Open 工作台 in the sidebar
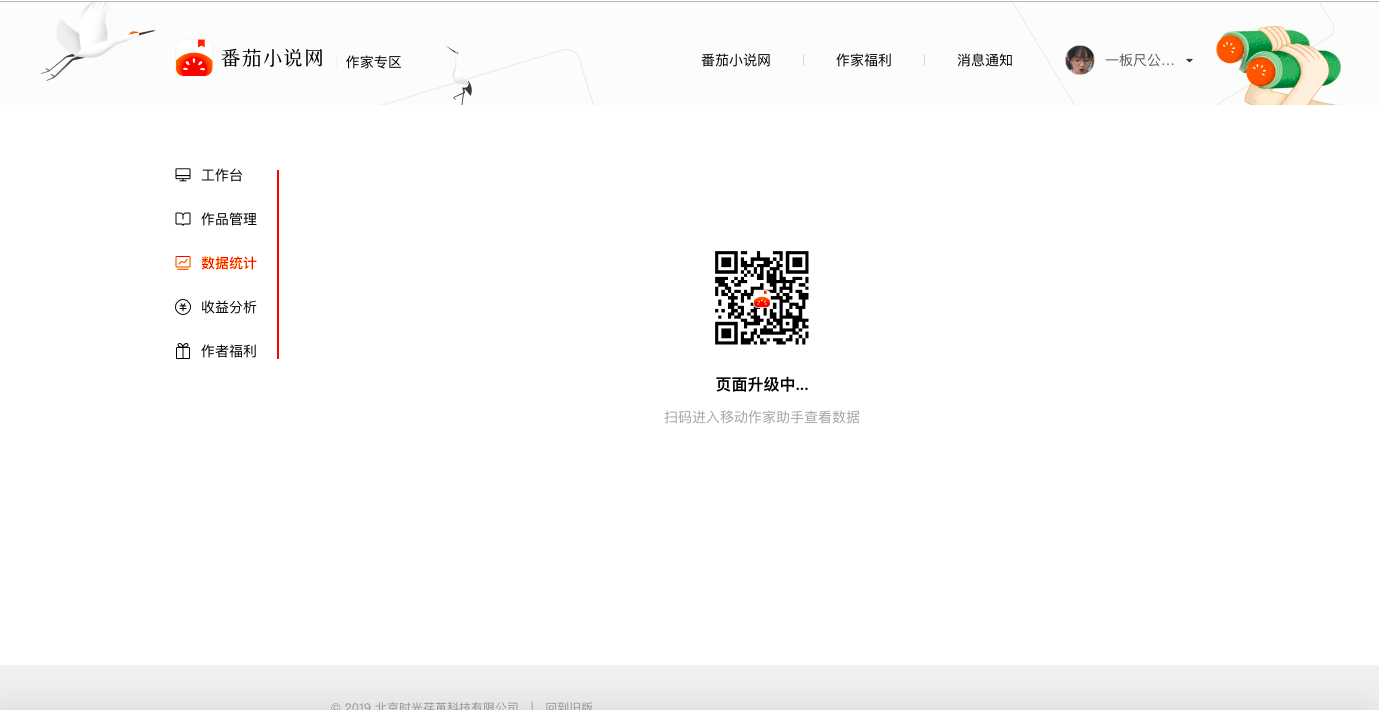 tap(222, 175)
